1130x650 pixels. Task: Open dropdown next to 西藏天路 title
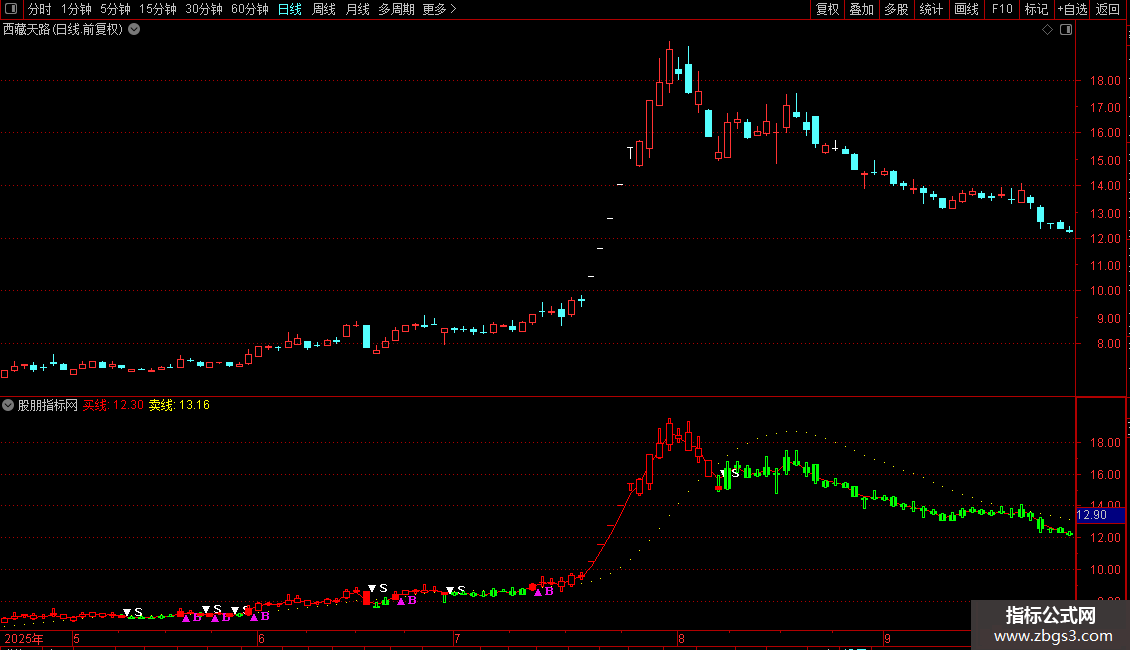(x=134, y=30)
